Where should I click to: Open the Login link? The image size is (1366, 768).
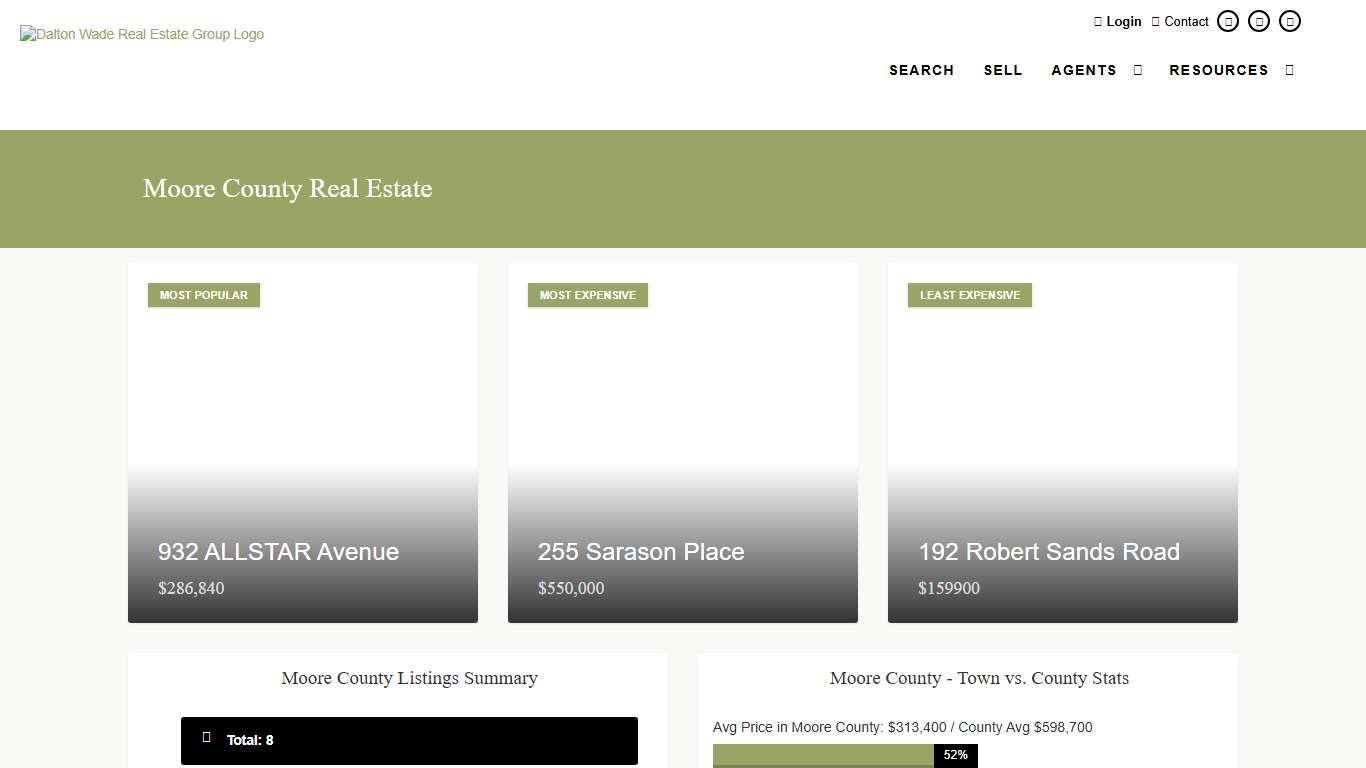1123,21
